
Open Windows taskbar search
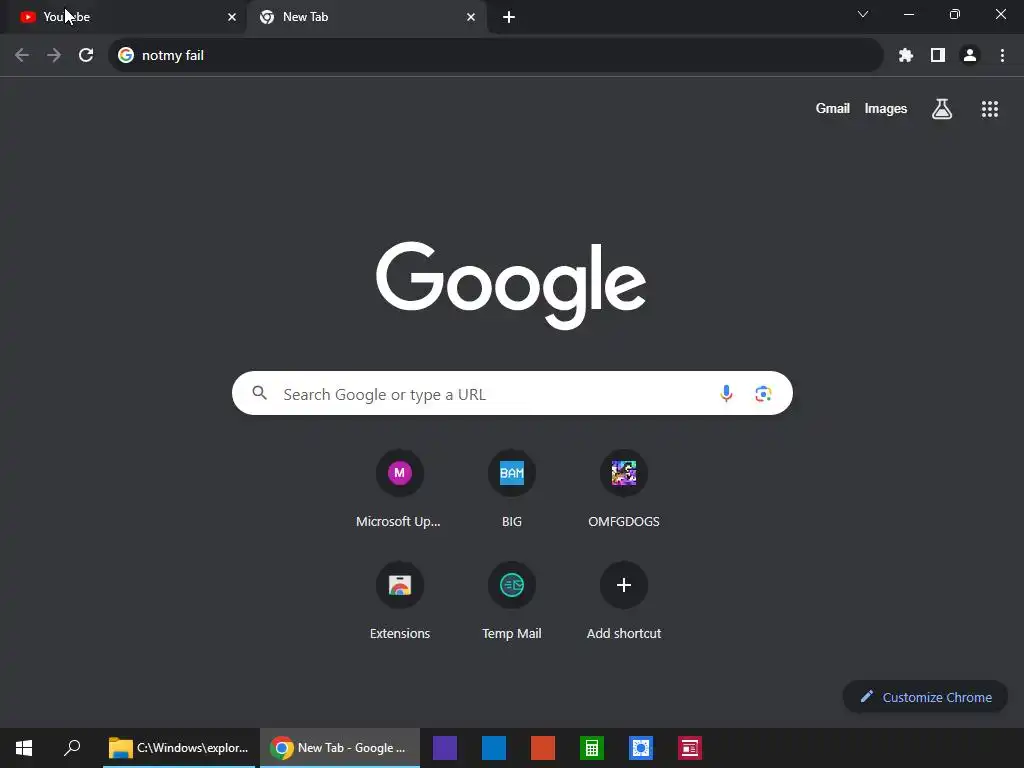pos(72,748)
